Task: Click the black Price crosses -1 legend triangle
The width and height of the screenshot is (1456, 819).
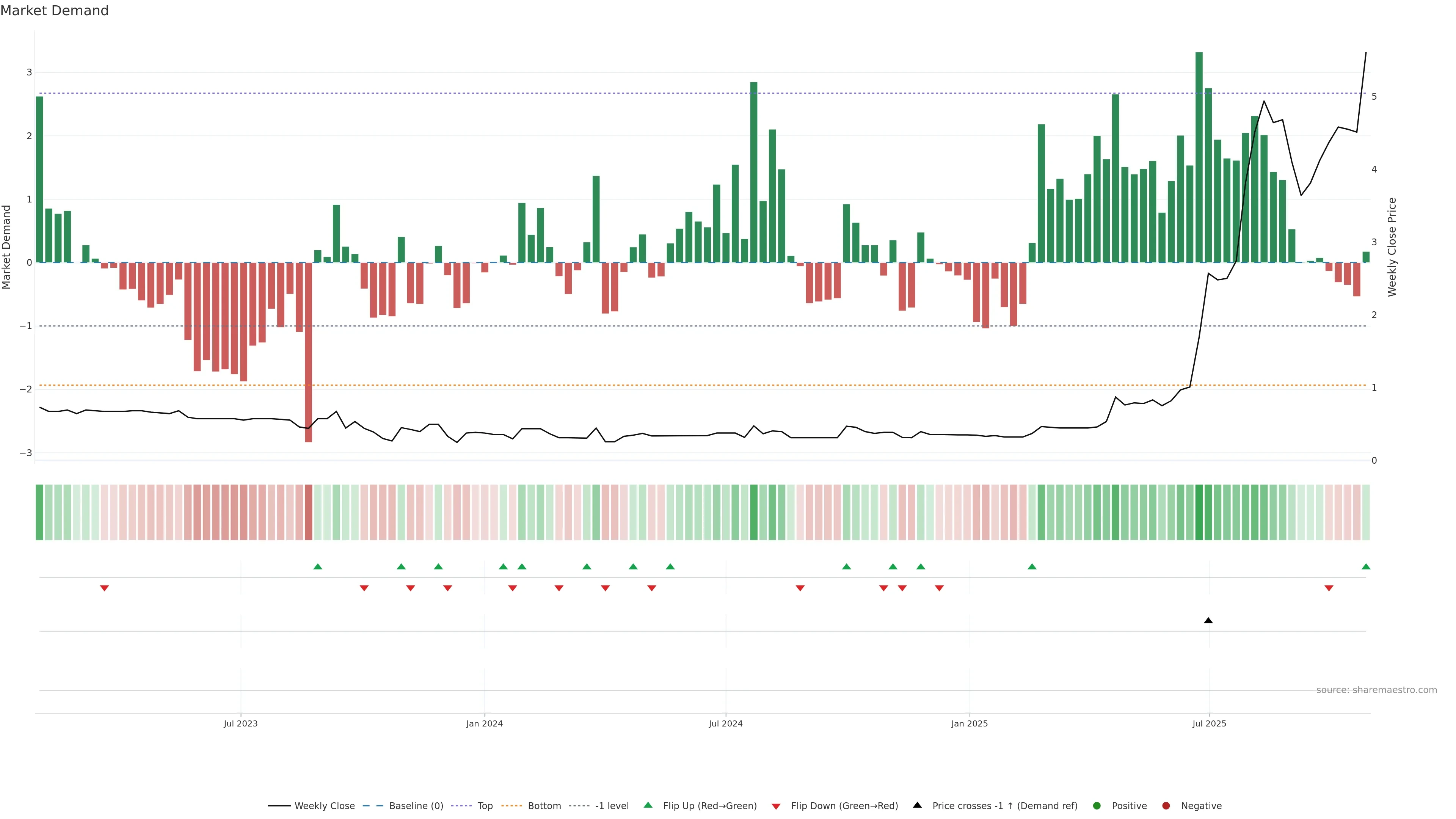Action: (917, 805)
